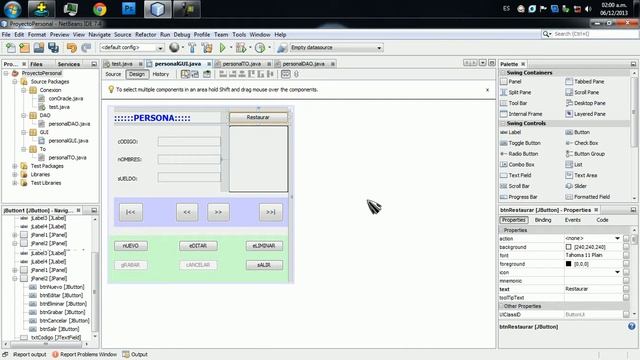The height and width of the screenshot is (360, 640).
Task: Open the Debug menu
Action: (182, 35)
